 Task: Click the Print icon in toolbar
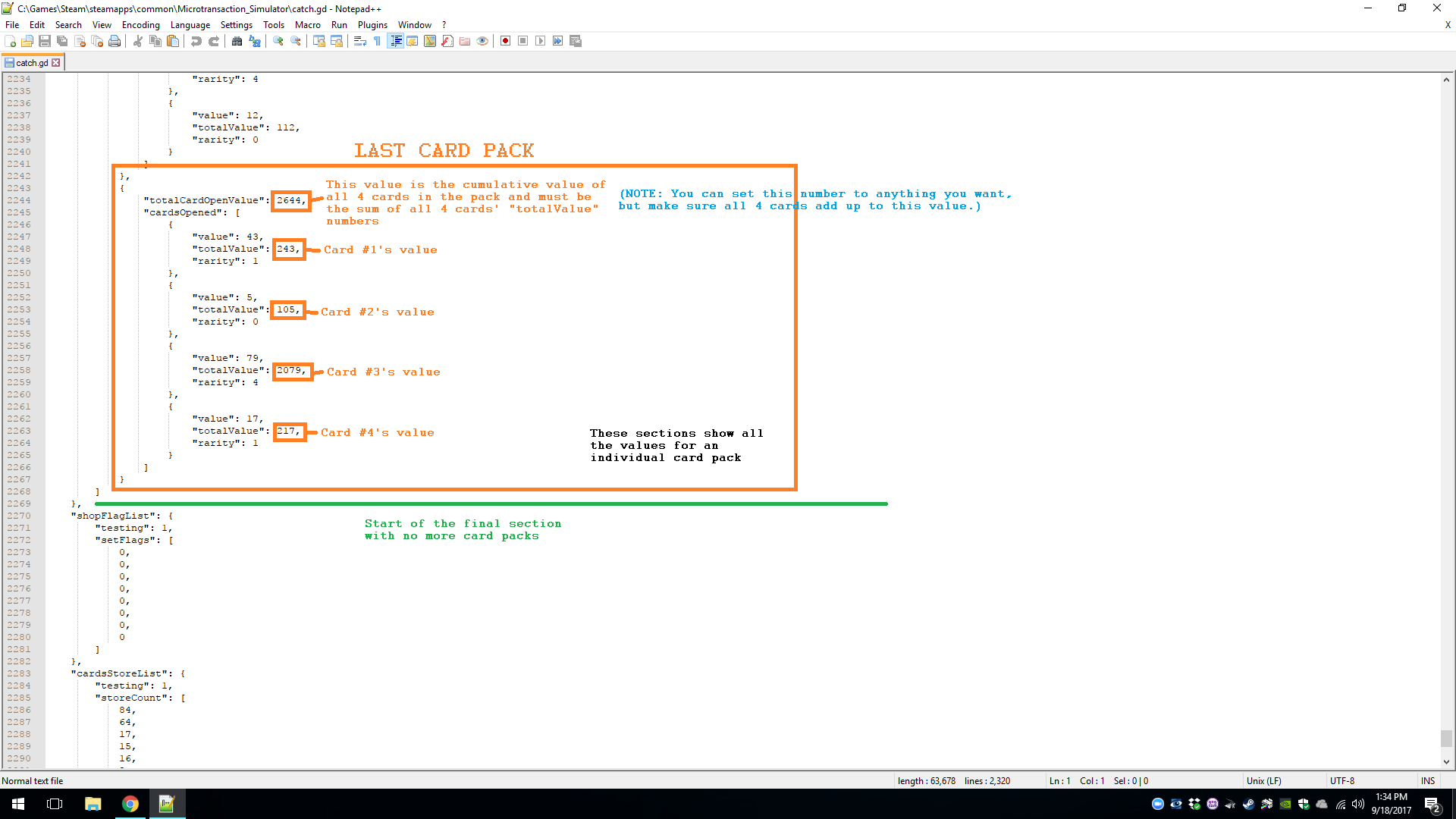115,41
